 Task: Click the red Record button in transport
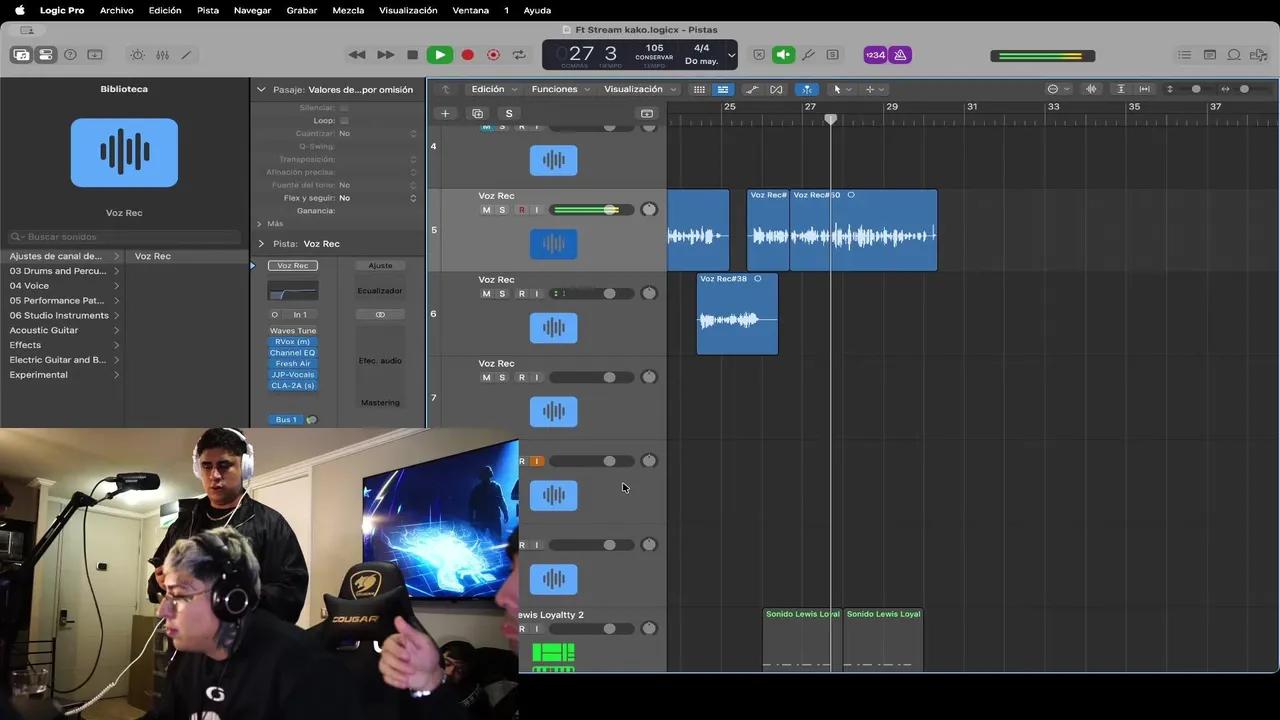(466, 55)
